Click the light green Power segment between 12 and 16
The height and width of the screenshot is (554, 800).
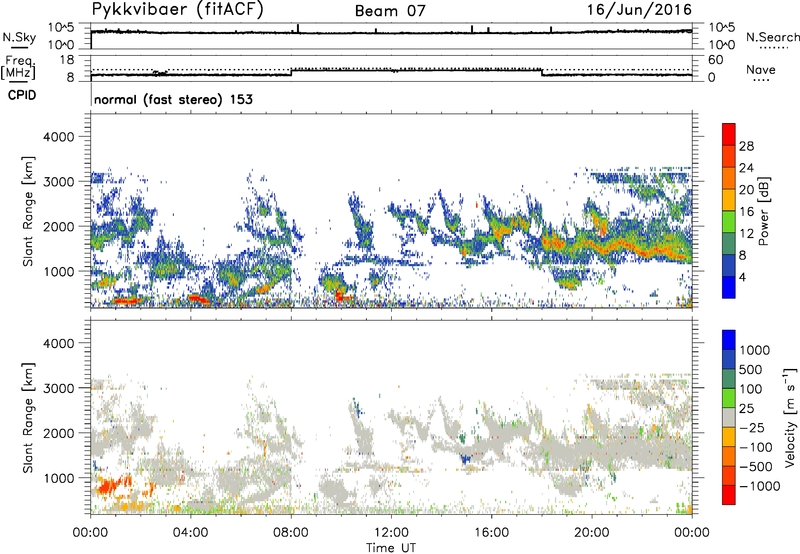(729, 222)
